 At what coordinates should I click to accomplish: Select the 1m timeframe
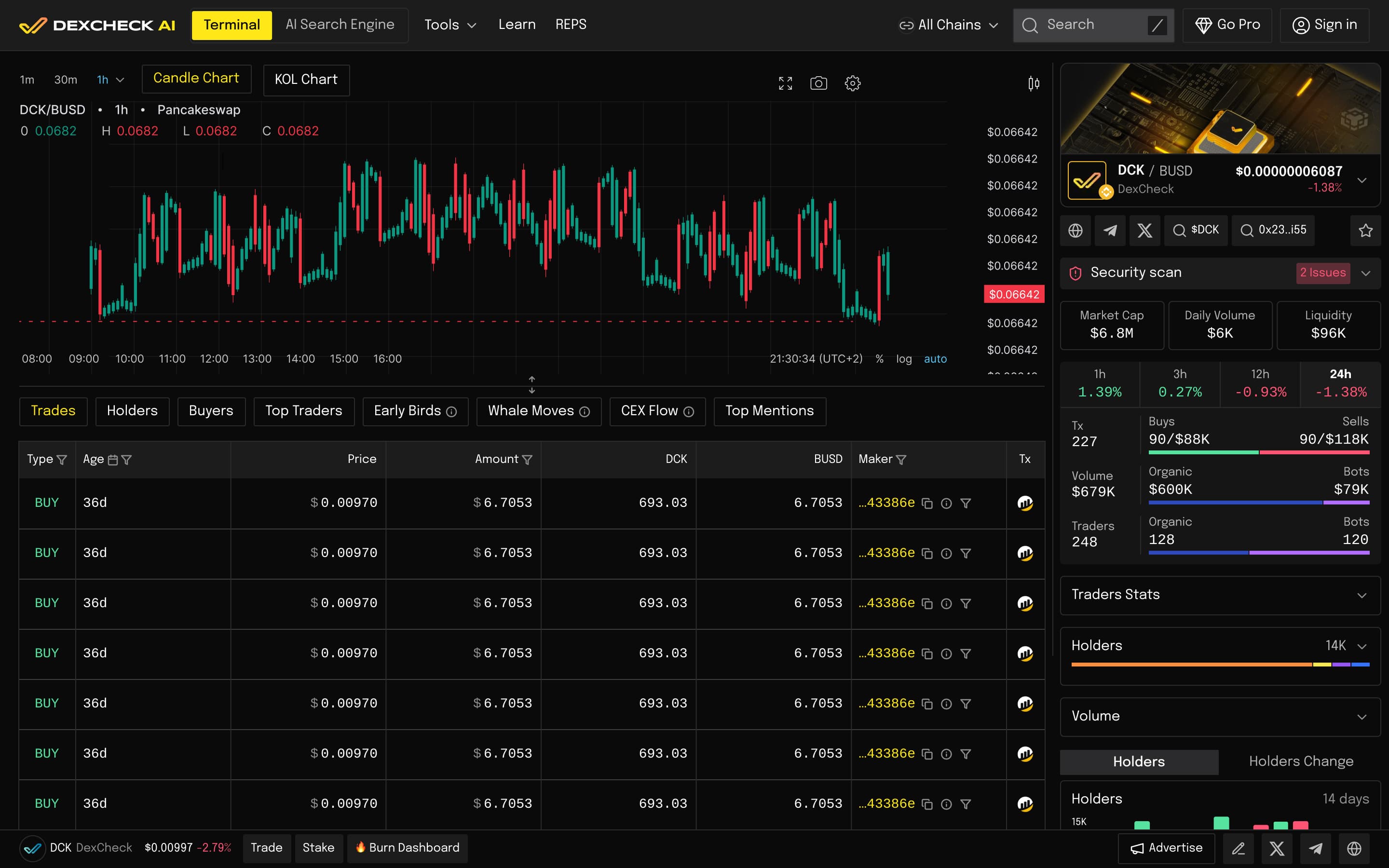click(x=27, y=80)
